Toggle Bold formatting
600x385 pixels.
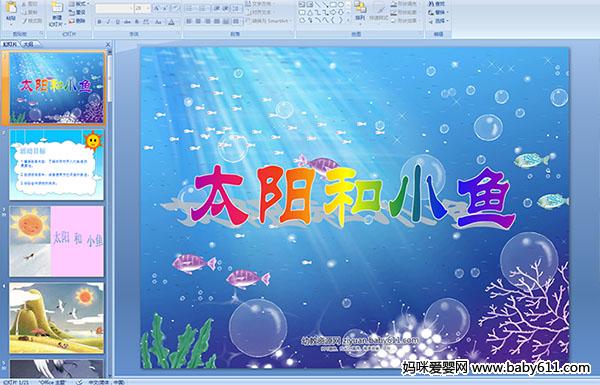coord(99,22)
